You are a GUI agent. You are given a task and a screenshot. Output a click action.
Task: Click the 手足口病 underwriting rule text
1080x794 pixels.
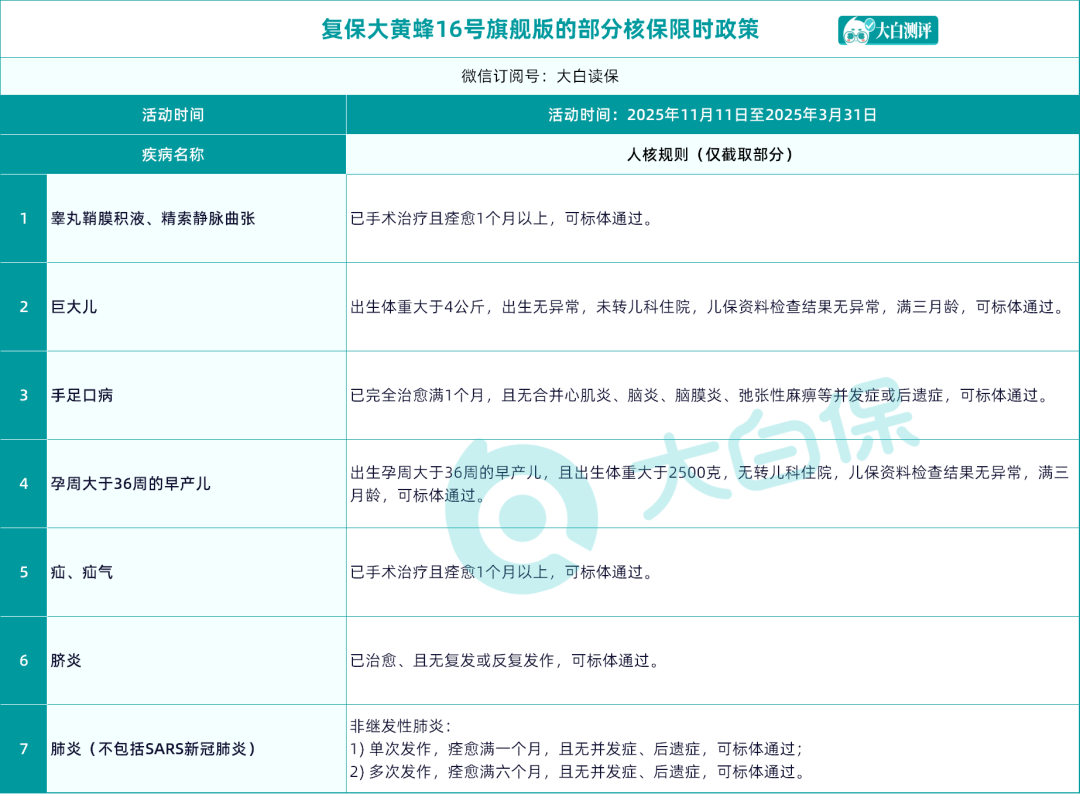pyautogui.click(x=700, y=395)
